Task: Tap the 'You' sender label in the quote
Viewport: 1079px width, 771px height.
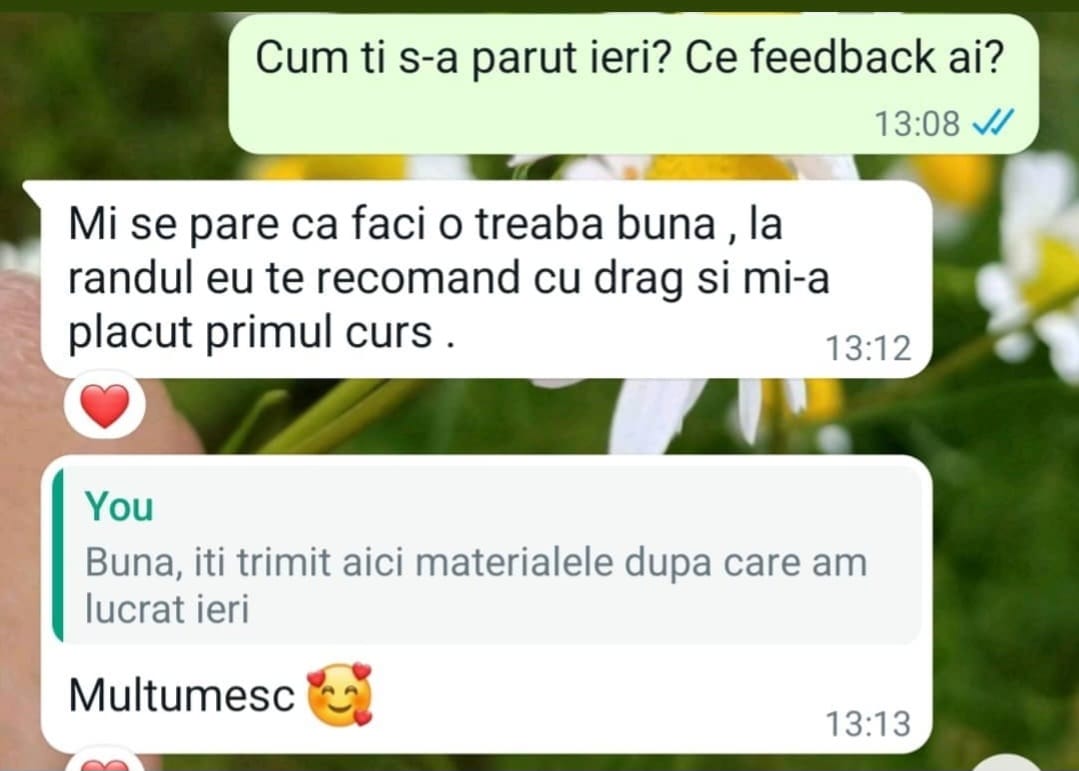Action: point(119,507)
